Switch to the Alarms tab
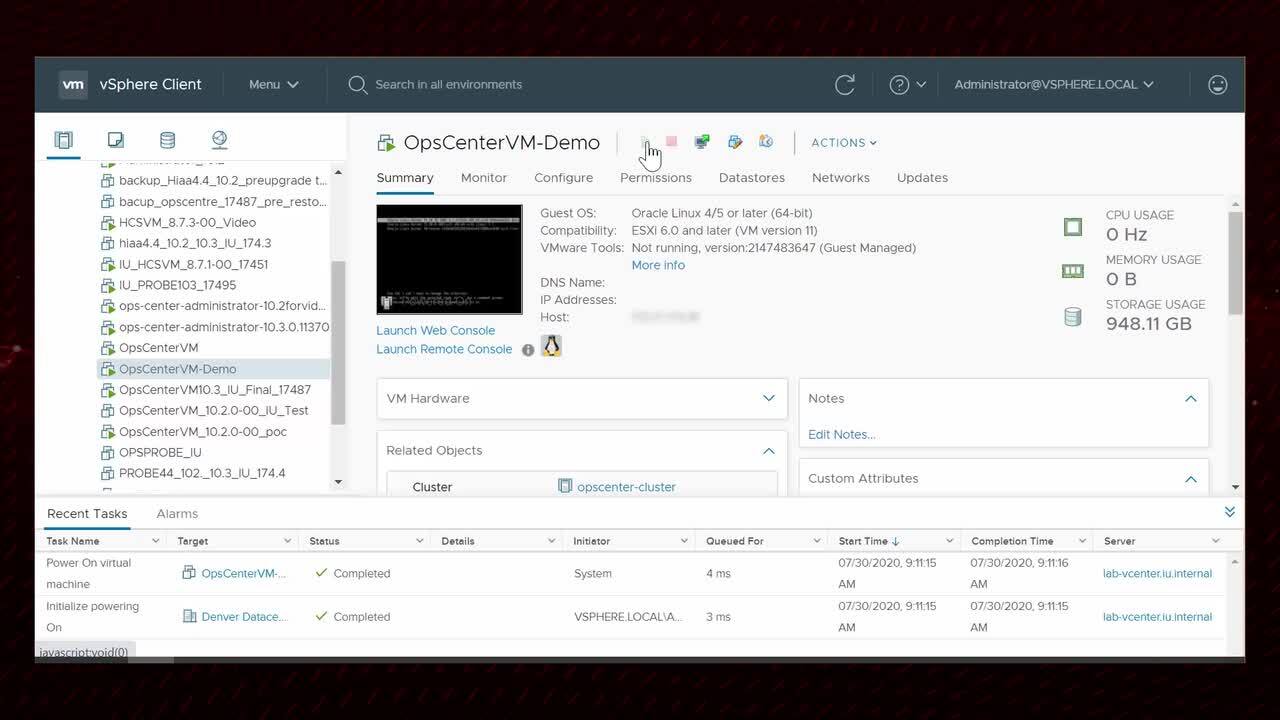The height and width of the screenshot is (720, 1280). pos(177,514)
